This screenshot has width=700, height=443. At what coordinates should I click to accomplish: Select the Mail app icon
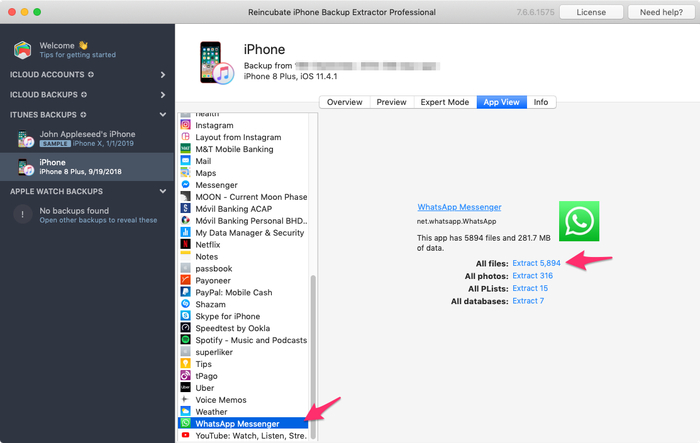click(x=185, y=161)
